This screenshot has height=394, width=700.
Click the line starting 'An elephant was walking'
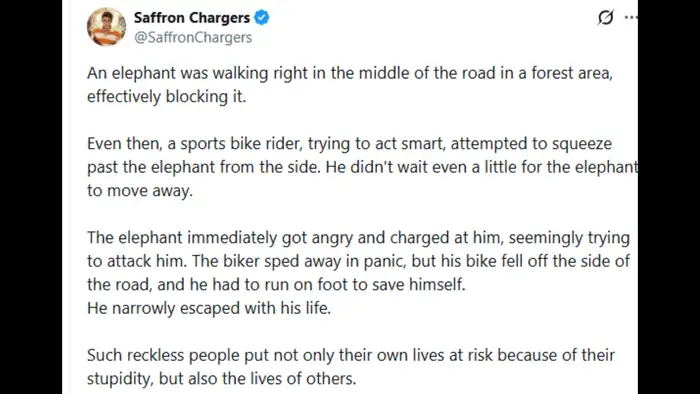click(350, 73)
